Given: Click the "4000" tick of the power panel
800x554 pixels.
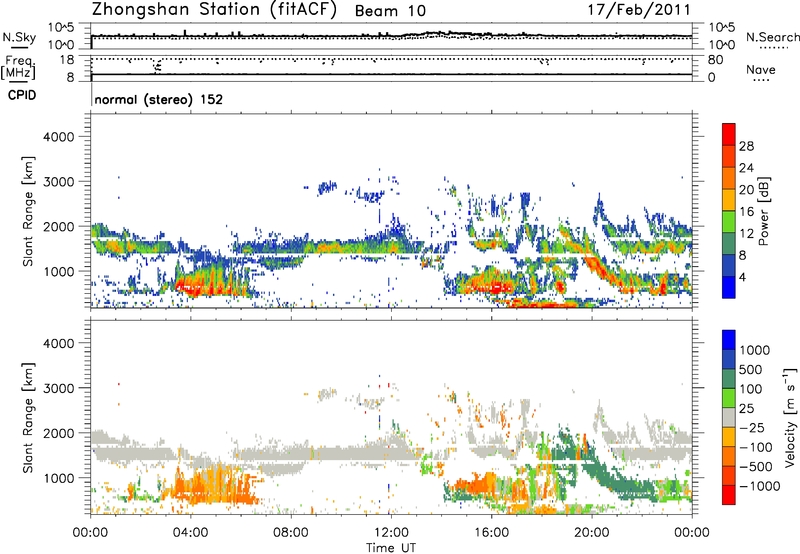Looking at the screenshot, I should 59,137.
